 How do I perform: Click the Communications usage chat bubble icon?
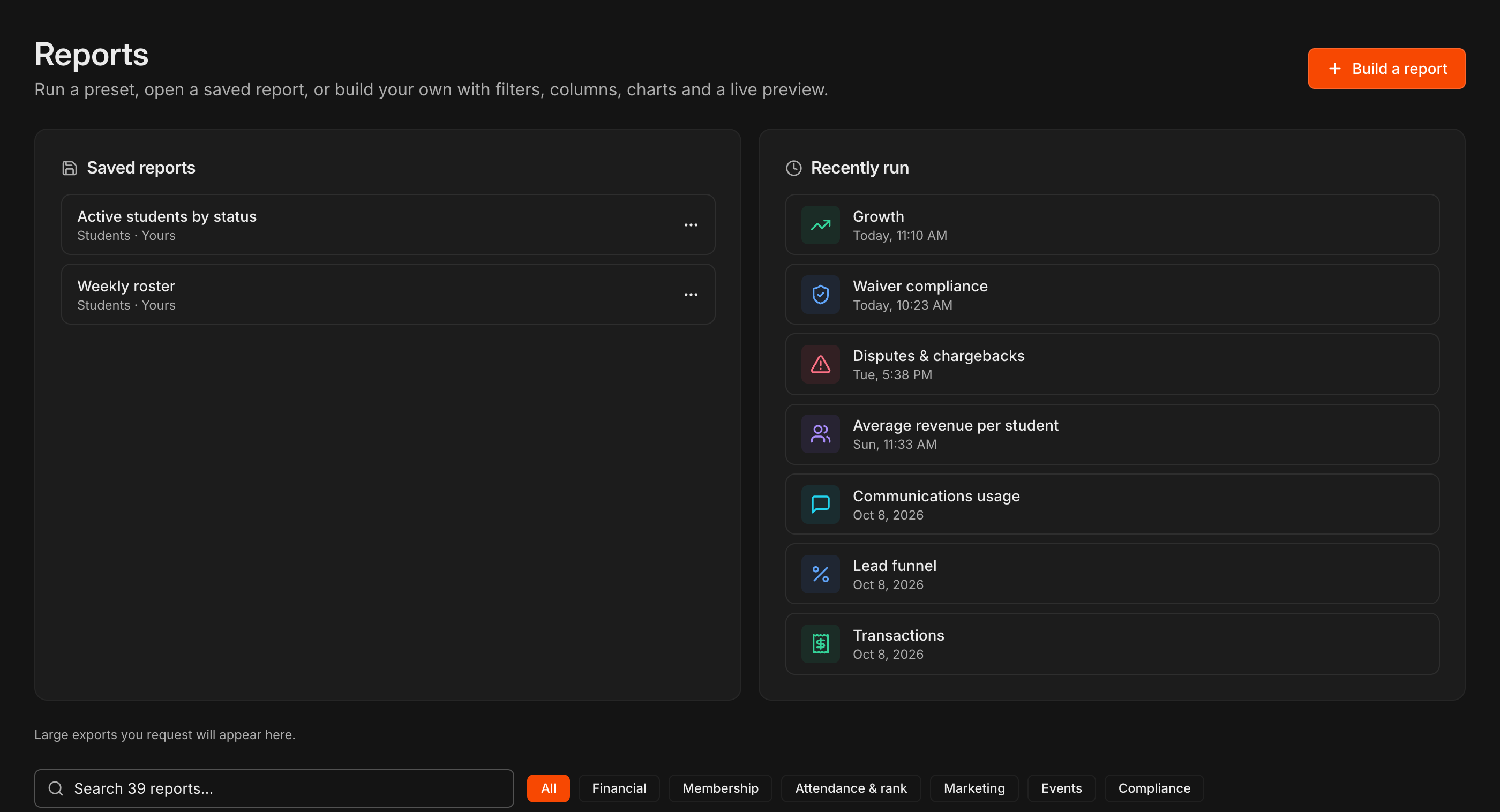821,504
